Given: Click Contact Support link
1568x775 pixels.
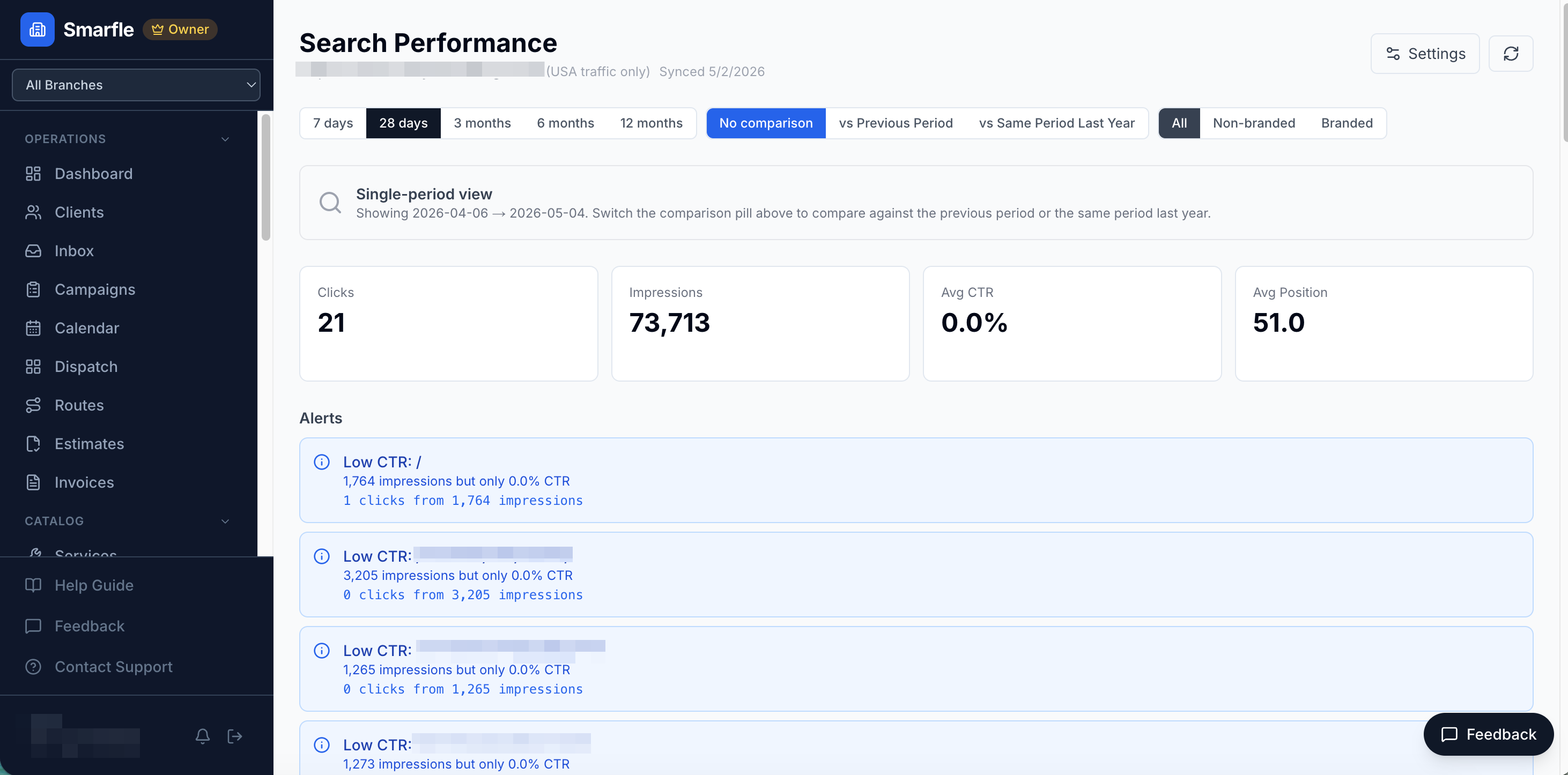Looking at the screenshot, I should (113, 667).
